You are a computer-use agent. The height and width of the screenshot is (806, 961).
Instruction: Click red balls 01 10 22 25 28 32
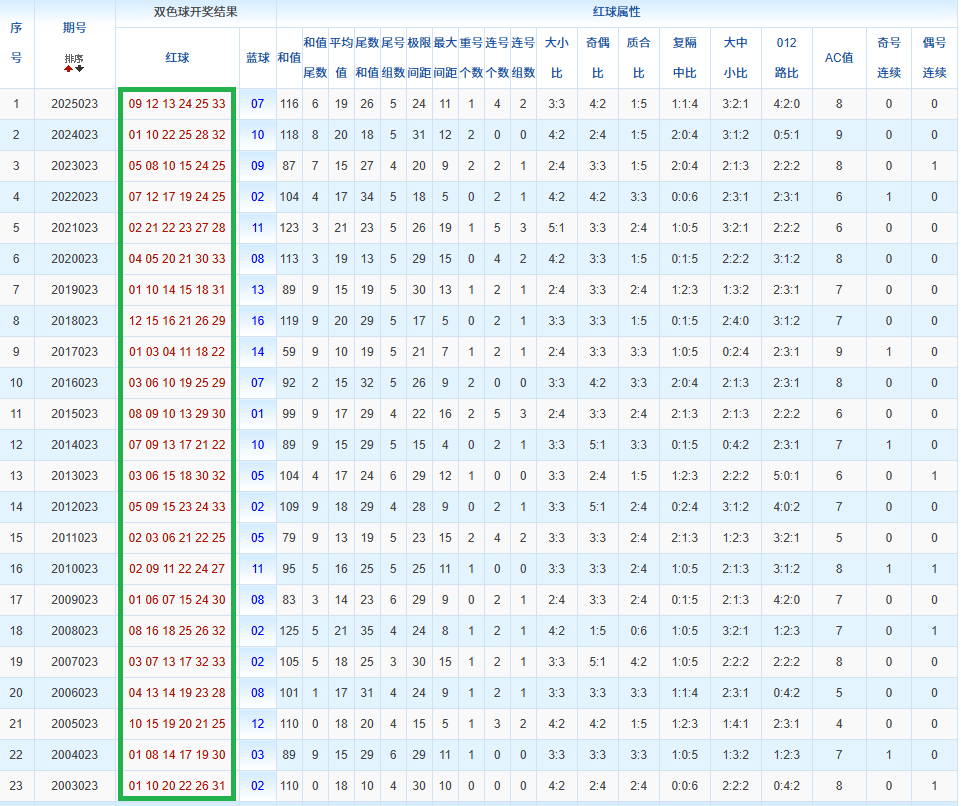(177, 135)
